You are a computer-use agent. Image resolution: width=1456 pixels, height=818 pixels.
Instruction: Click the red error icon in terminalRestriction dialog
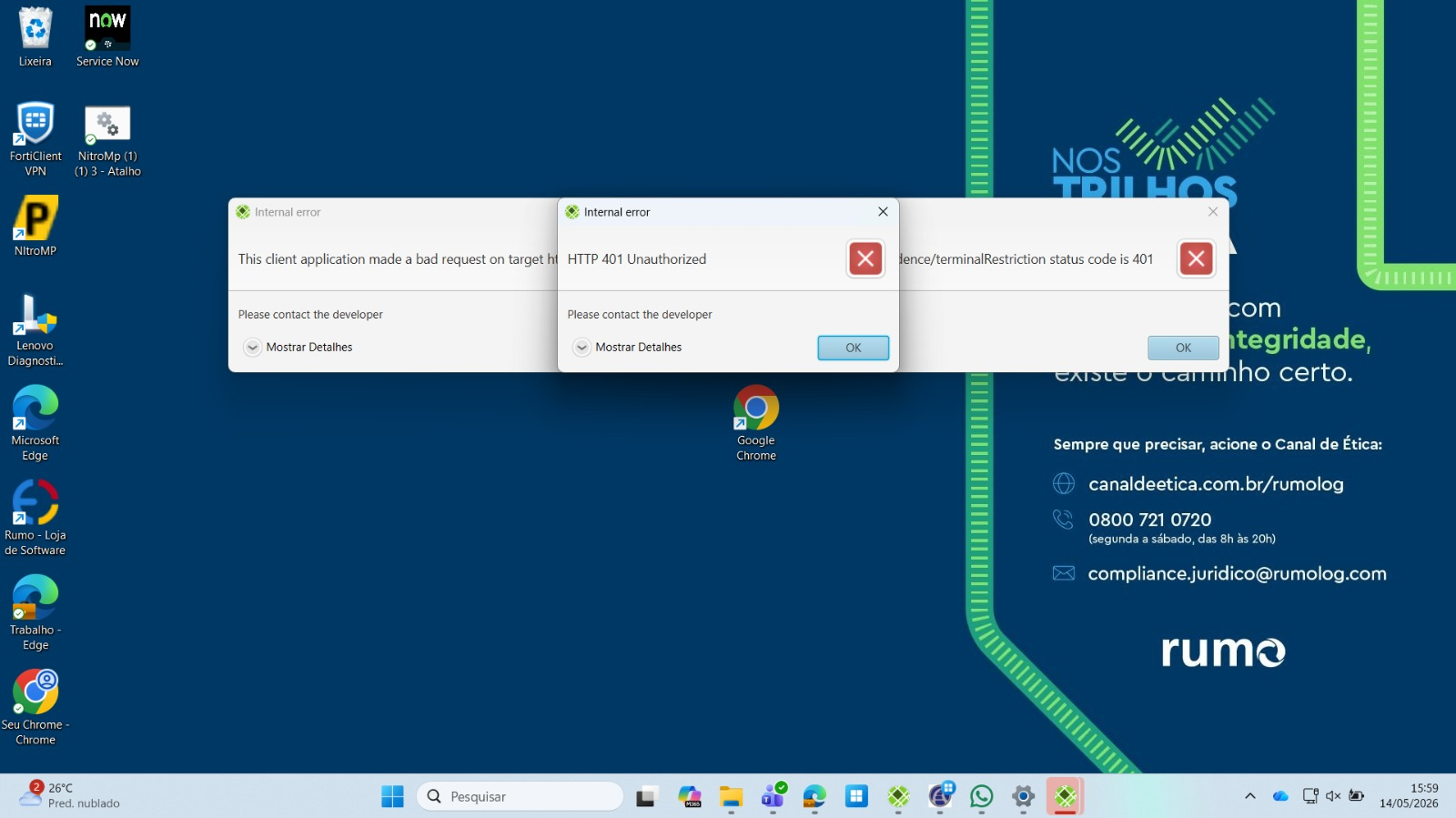pos(1197,259)
